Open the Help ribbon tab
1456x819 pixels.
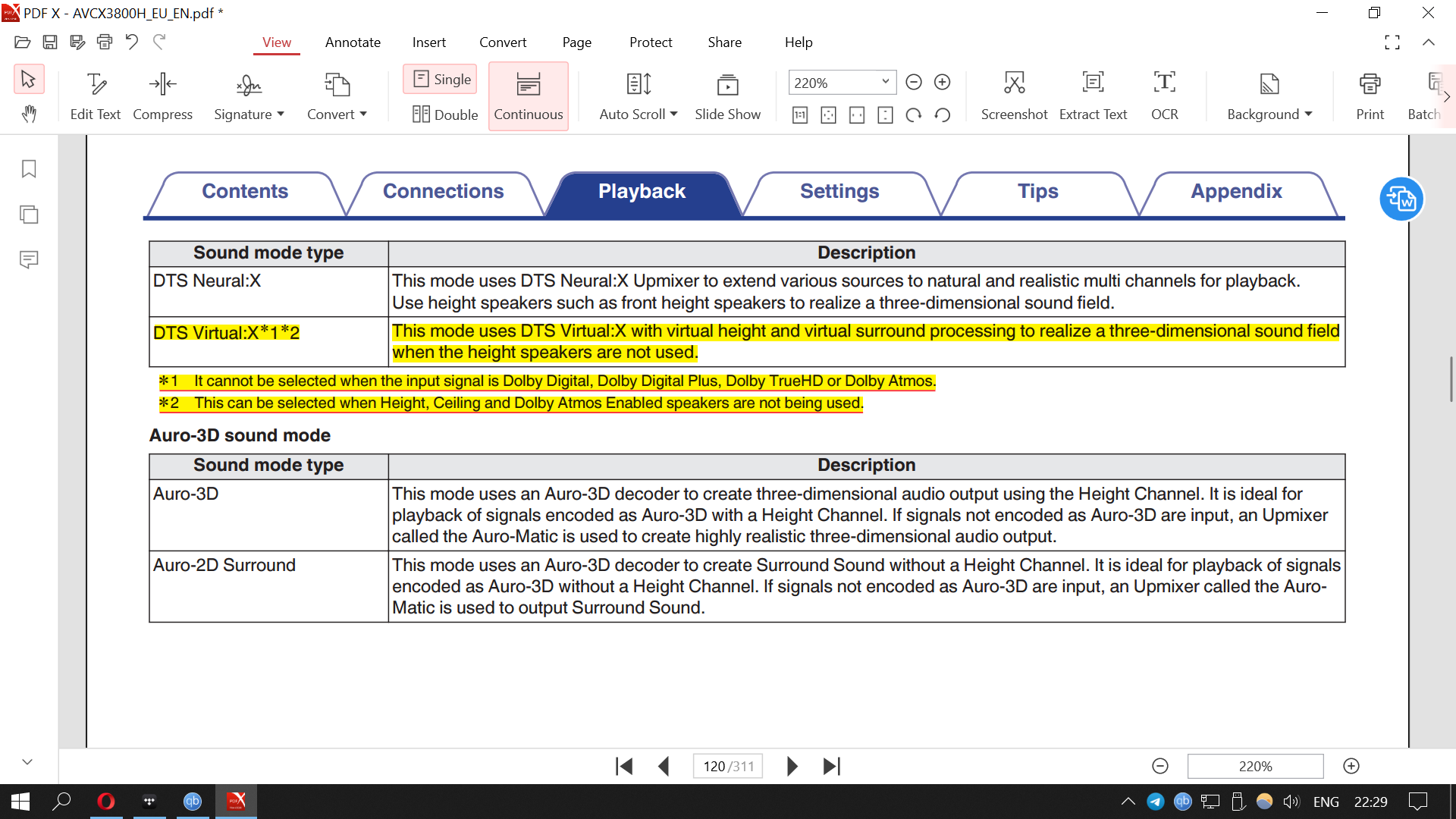tap(799, 42)
